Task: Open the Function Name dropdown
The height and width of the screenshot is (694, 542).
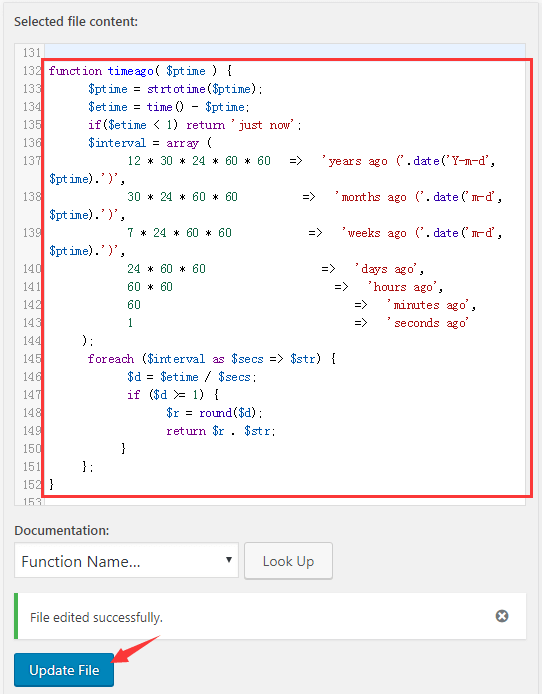Action: [126, 560]
